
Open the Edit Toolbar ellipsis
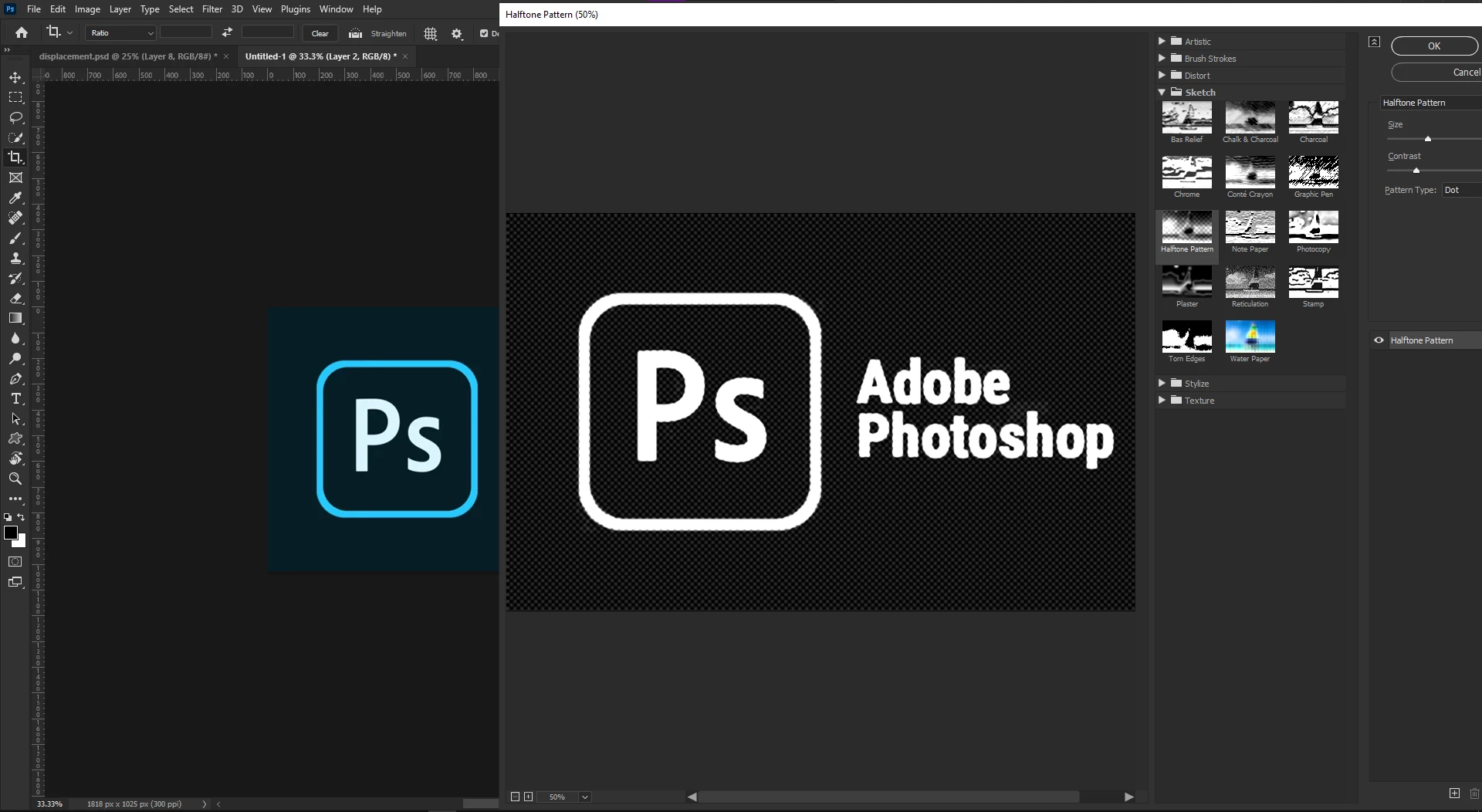(15, 499)
